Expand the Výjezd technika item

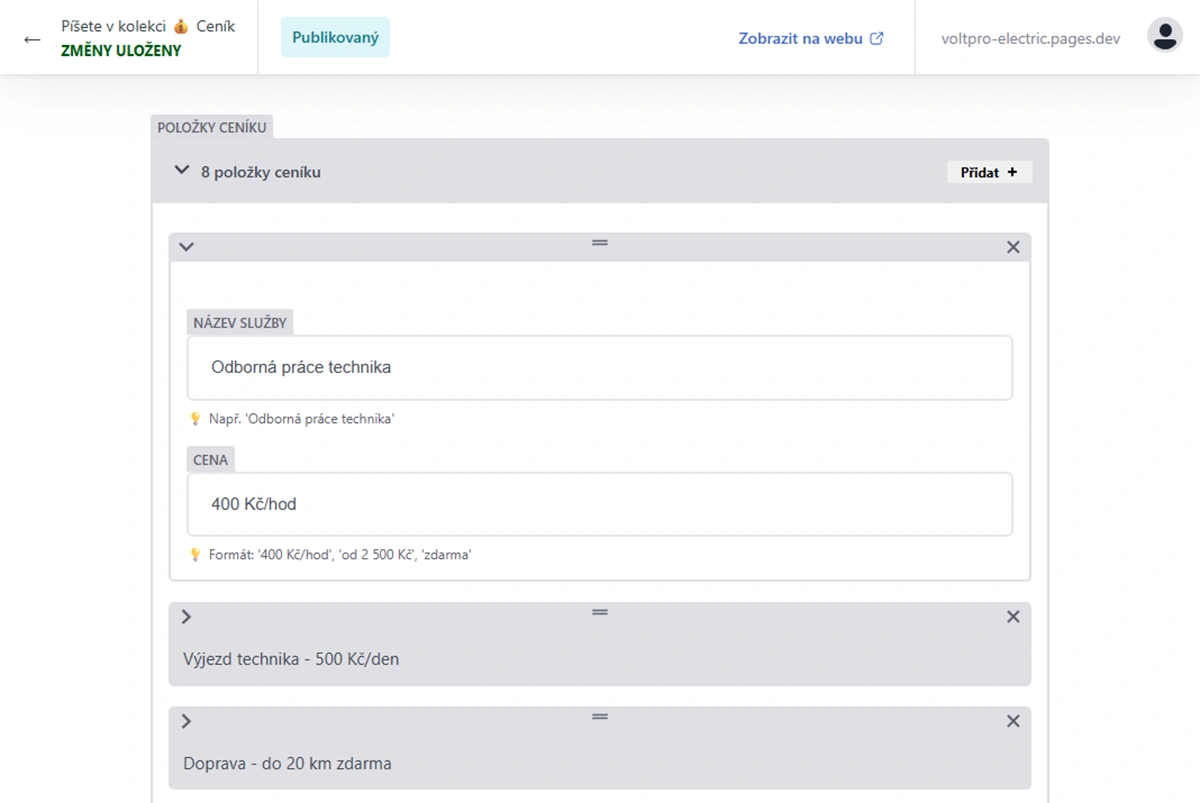[x=186, y=617]
